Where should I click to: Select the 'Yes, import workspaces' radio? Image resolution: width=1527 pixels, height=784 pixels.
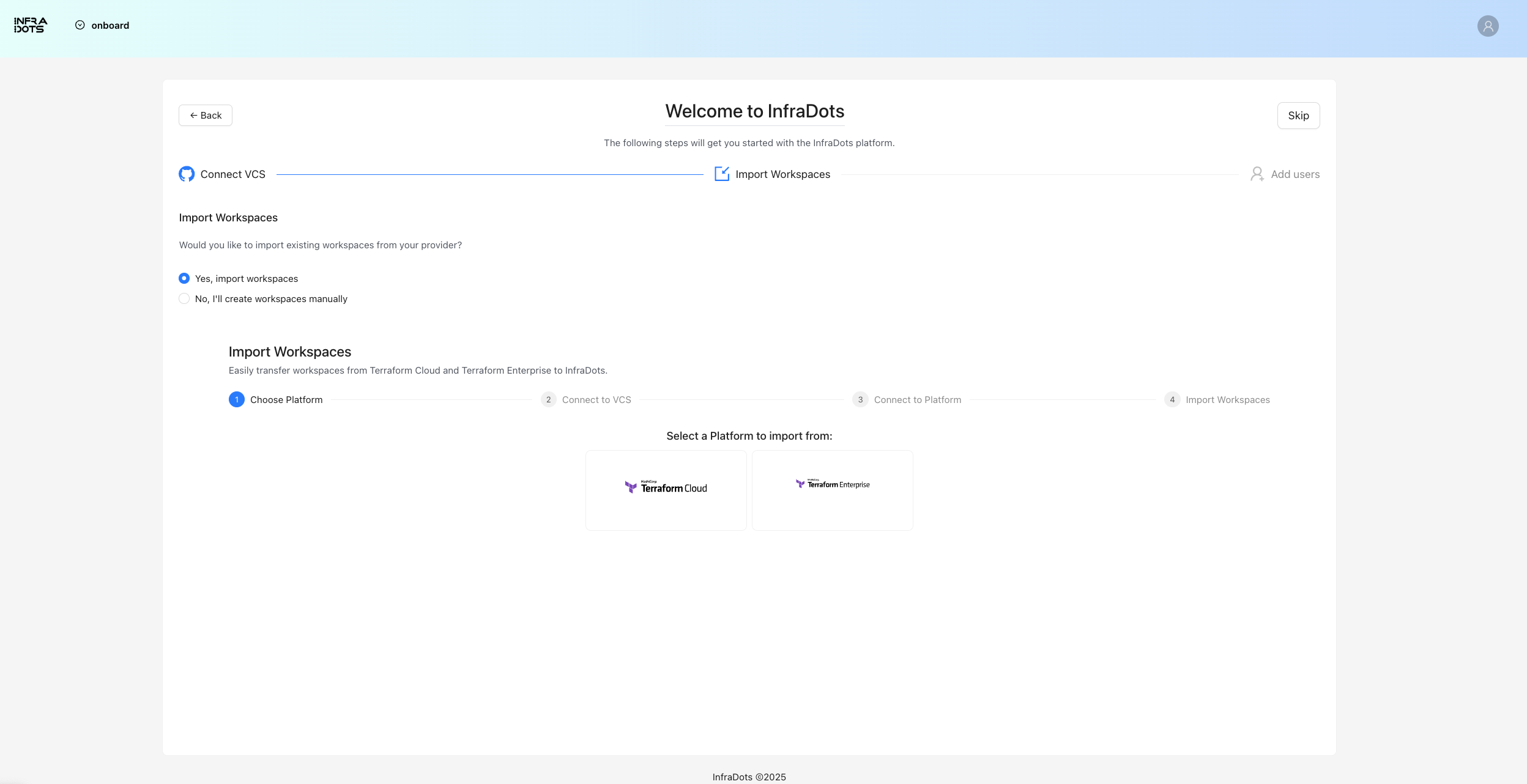tap(184, 279)
